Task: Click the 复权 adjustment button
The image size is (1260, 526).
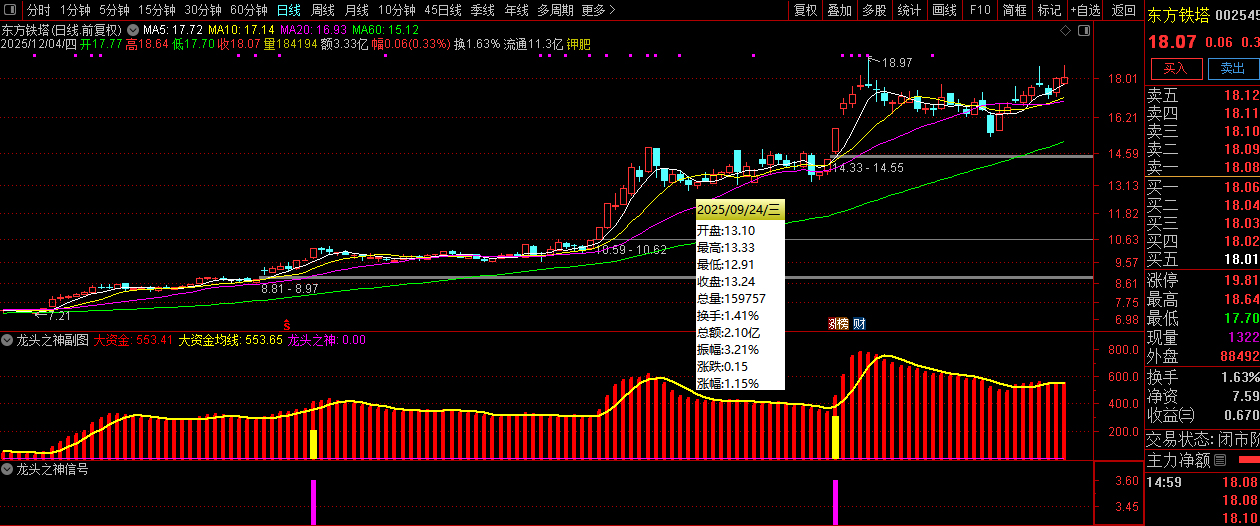Action: coord(805,10)
